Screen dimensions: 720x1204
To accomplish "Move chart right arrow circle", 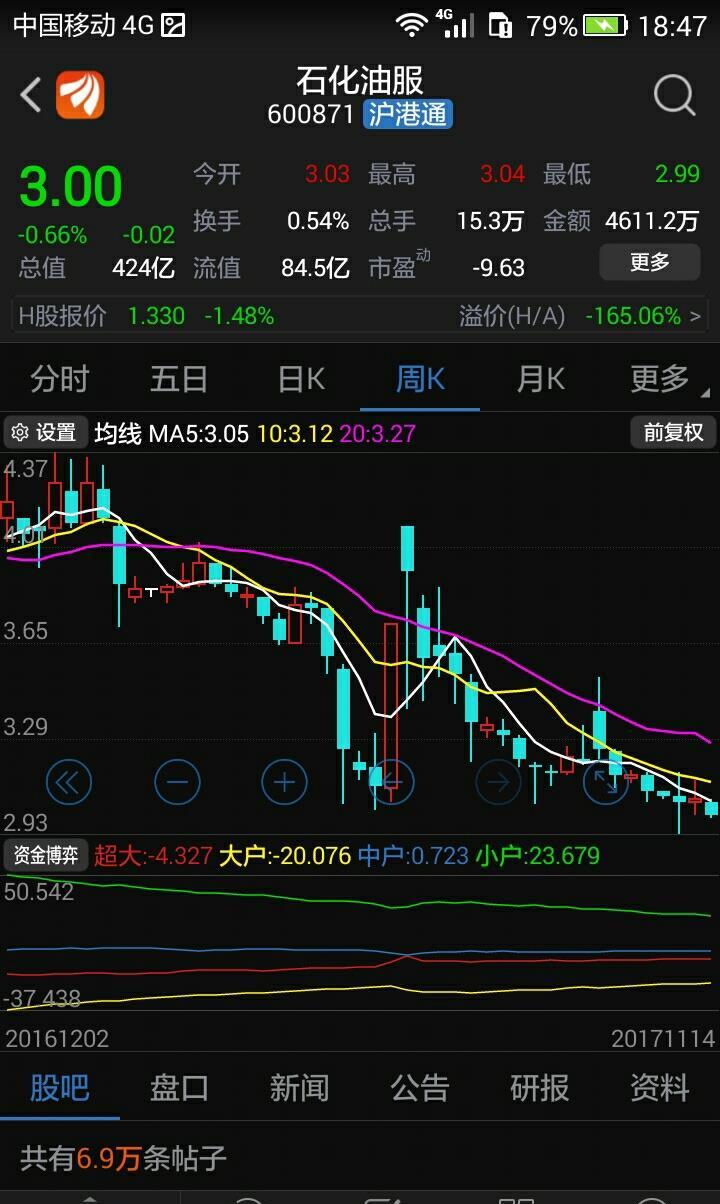I will (x=499, y=782).
